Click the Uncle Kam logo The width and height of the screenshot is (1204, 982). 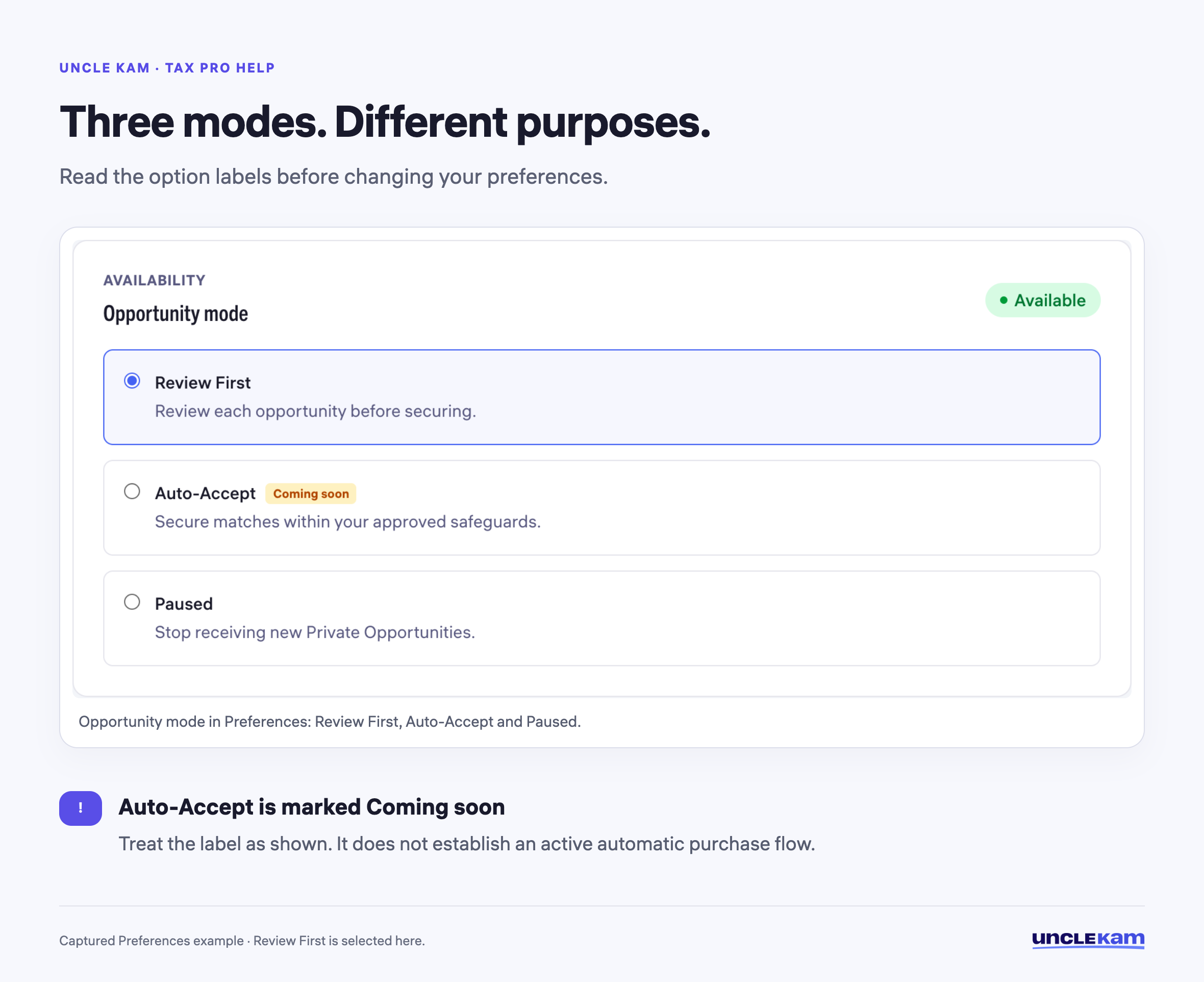[x=1088, y=940]
